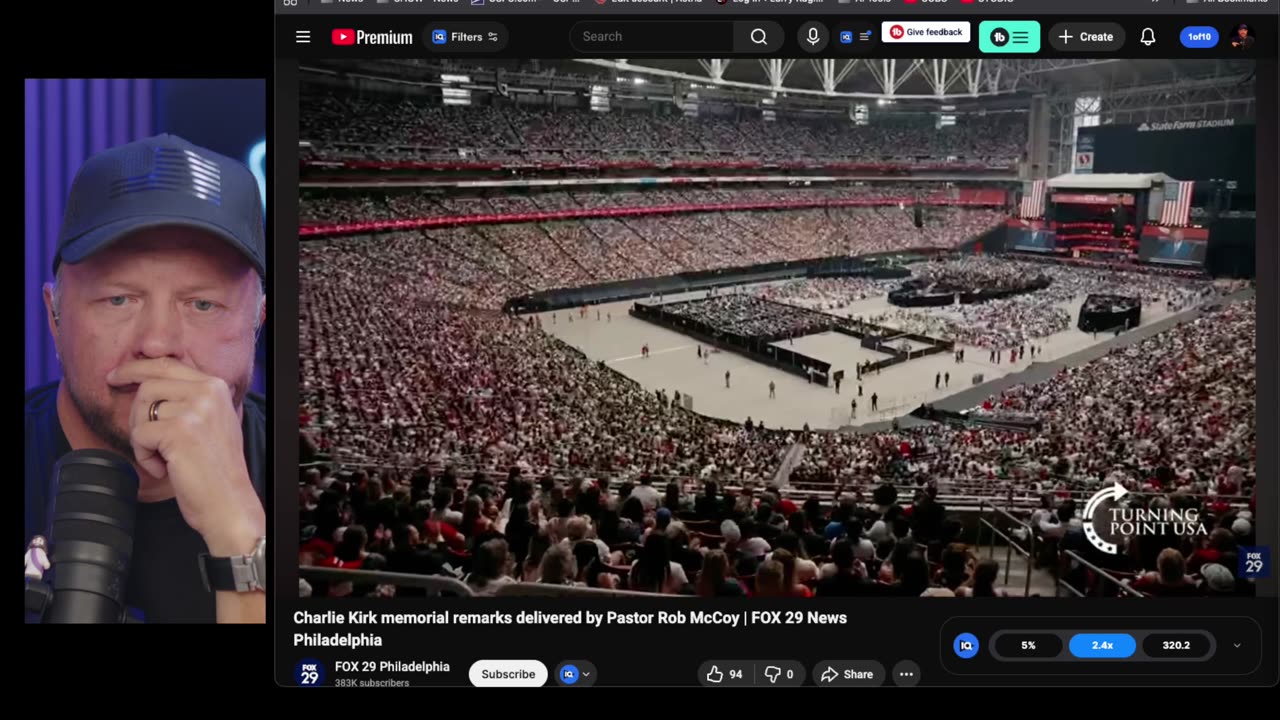The height and width of the screenshot is (720, 1280).
Task: Click the Create button
Action: [1086, 37]
